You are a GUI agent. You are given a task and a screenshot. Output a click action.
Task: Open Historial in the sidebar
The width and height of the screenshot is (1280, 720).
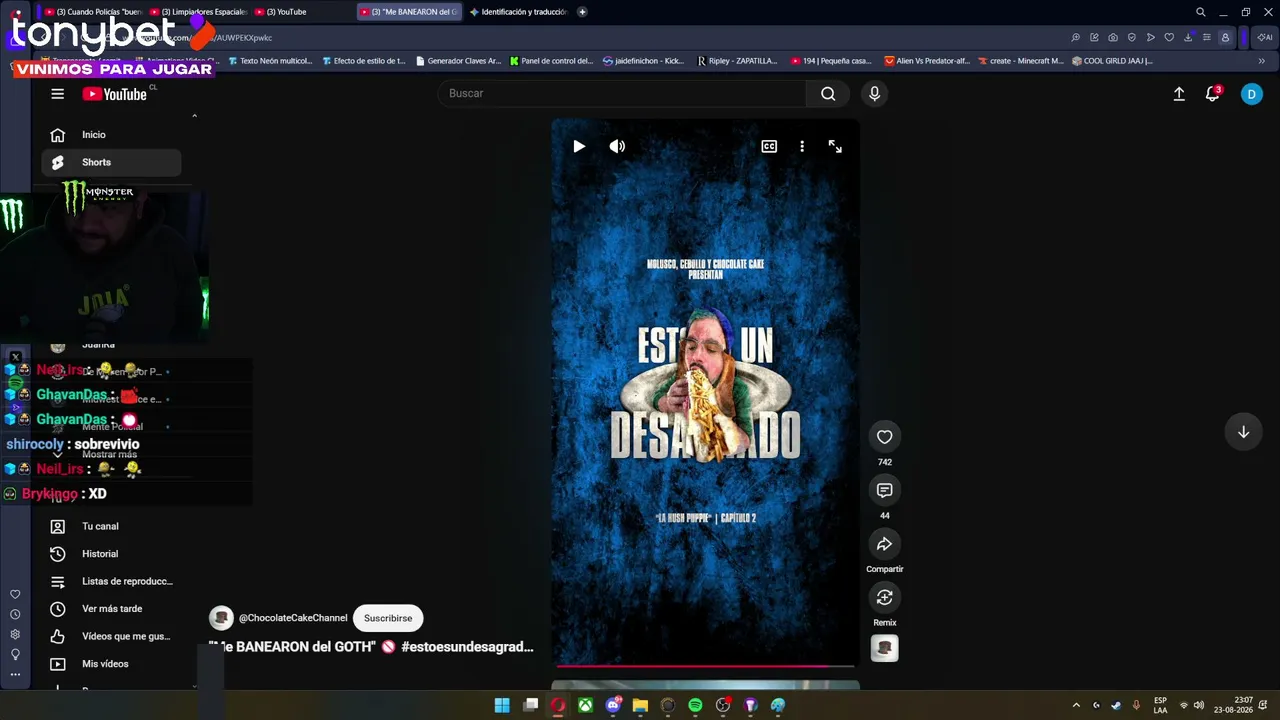(x=111, y=554)
